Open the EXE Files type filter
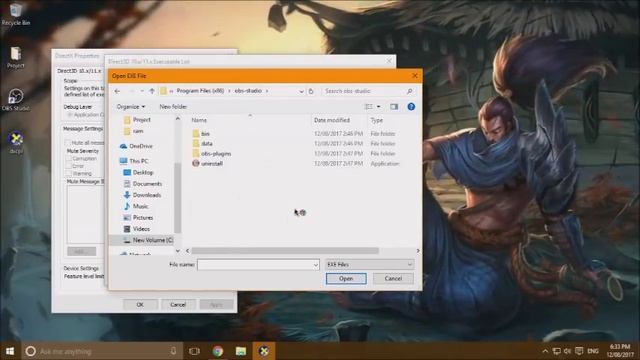Screen dimensions: 640x360 coord(369,264)
